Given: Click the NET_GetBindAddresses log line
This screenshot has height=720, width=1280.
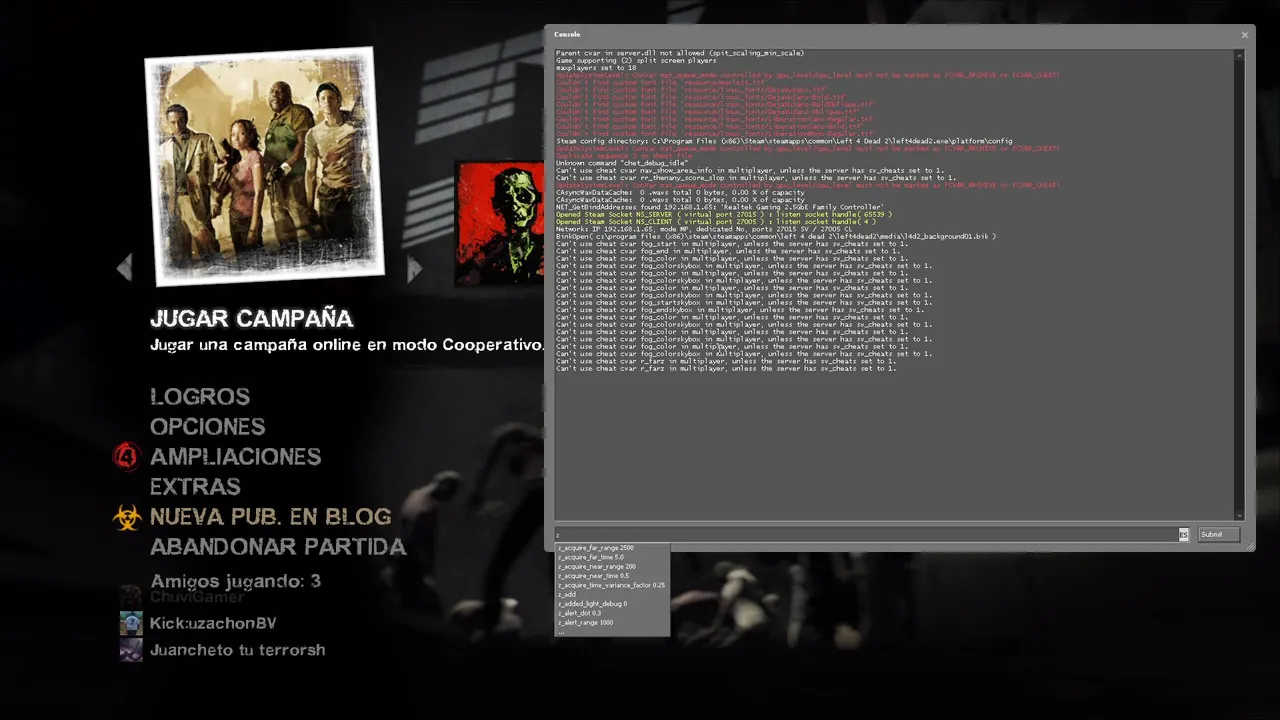Looking at the screenshot, I should (720, 207).
